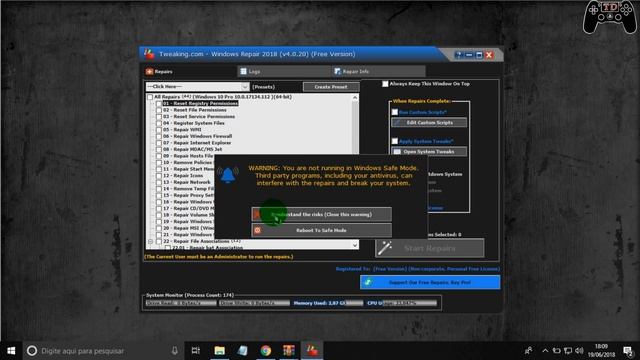Tick checkbox for 02 - Reset File Permissions

tap(159, 110)
